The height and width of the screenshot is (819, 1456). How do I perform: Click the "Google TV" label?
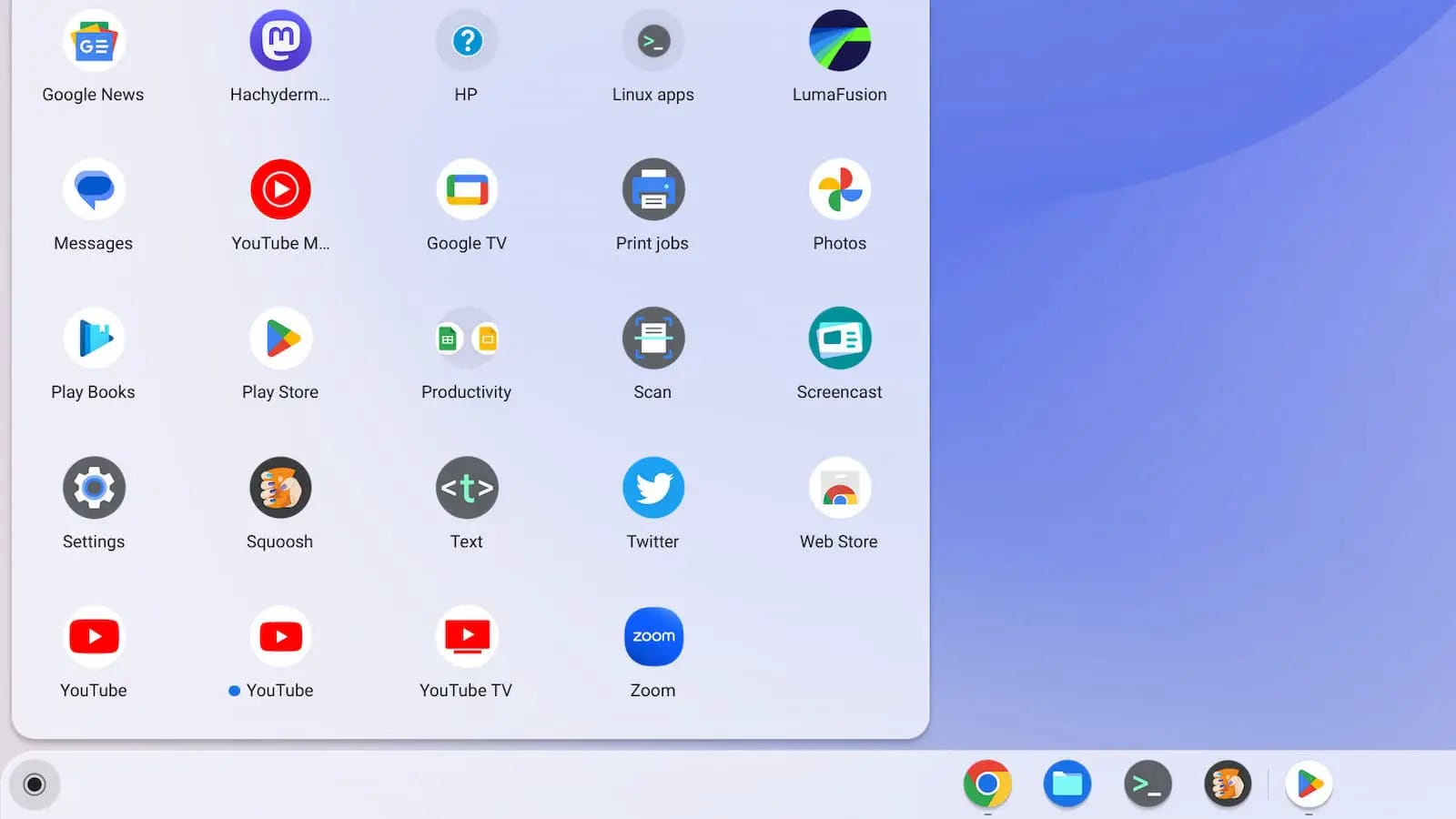466,244
